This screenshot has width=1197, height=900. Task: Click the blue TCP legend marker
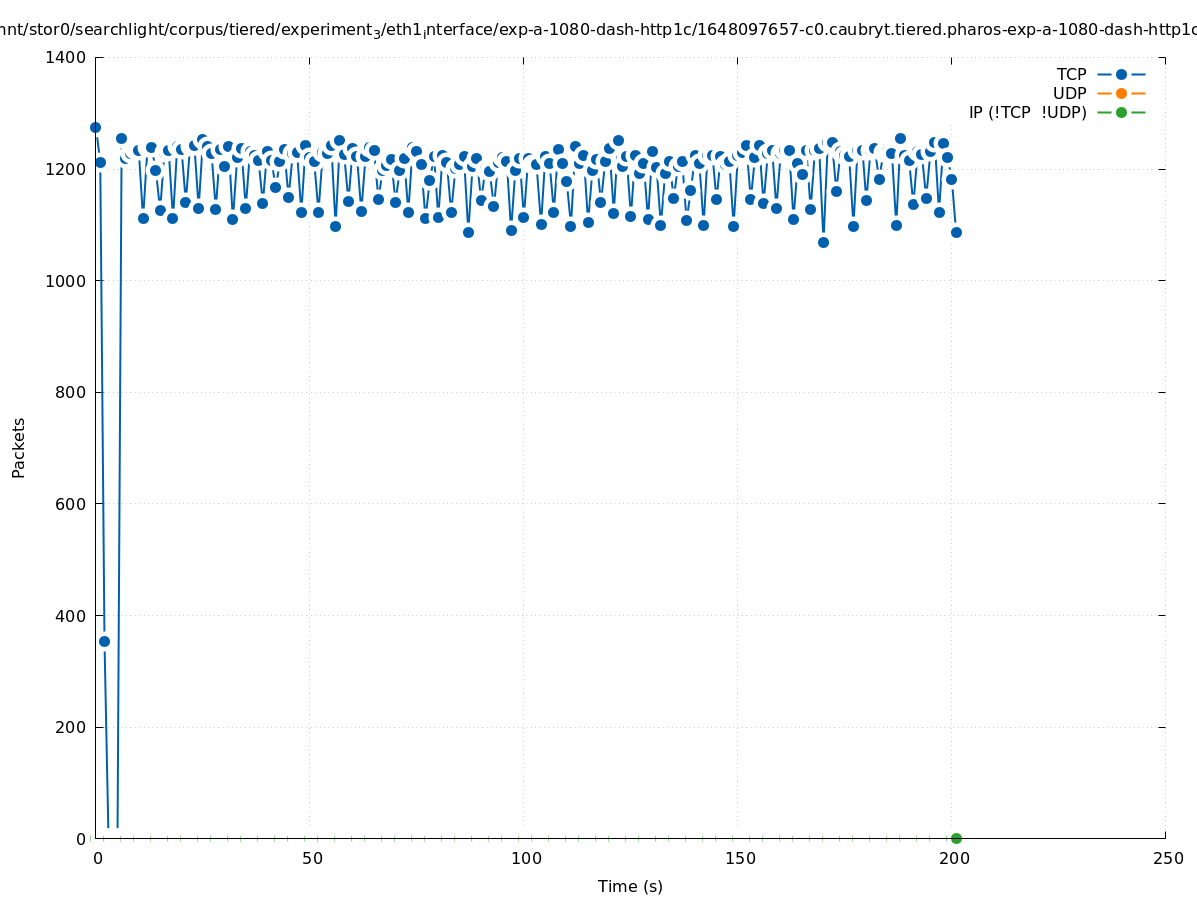tap(1121, 75)
